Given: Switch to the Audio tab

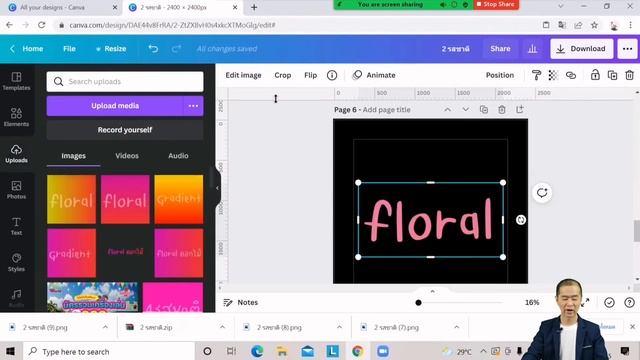Looking at the screenshot, I should point(178,156).
